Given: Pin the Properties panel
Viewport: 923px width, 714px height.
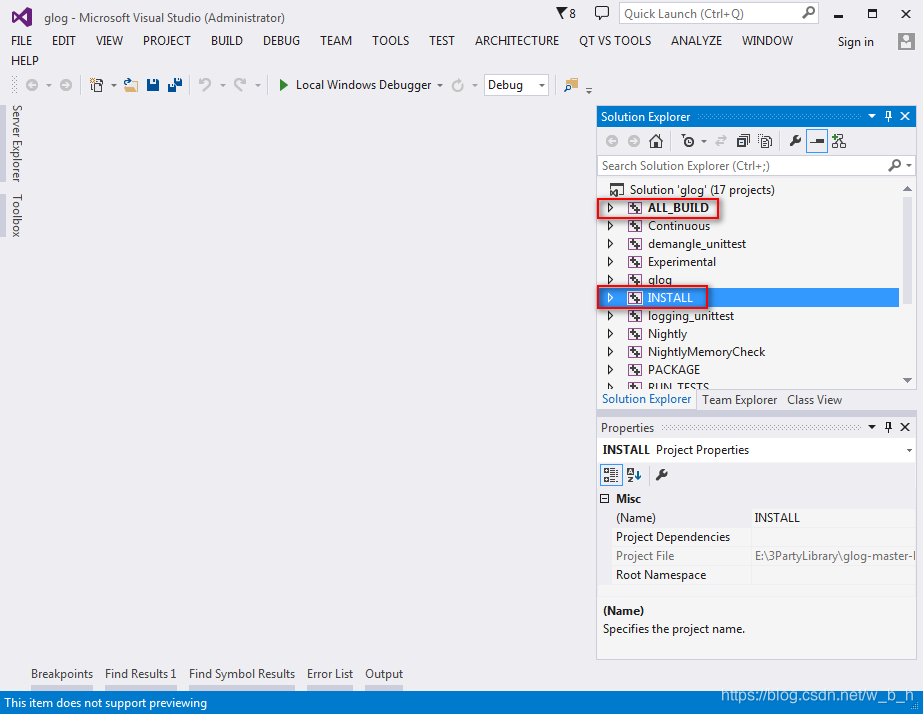Looking at the screenshot, I should pos(888,427).
